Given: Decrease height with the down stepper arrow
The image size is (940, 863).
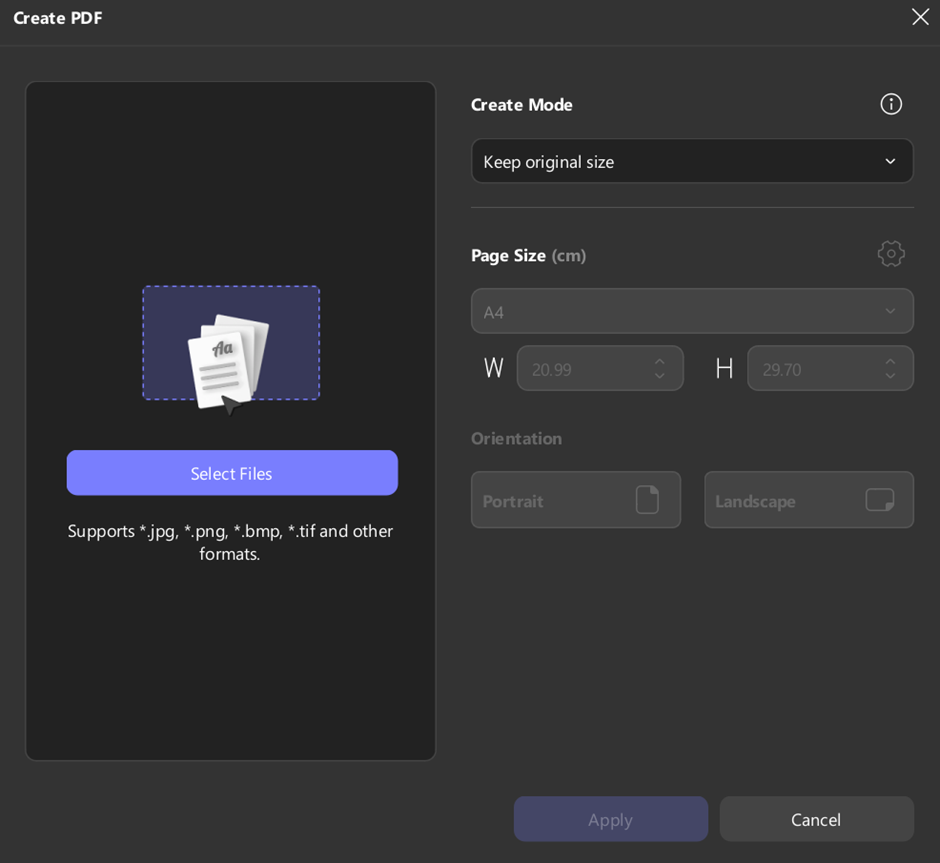Looking at the screenshot, I should pos(890,376).
